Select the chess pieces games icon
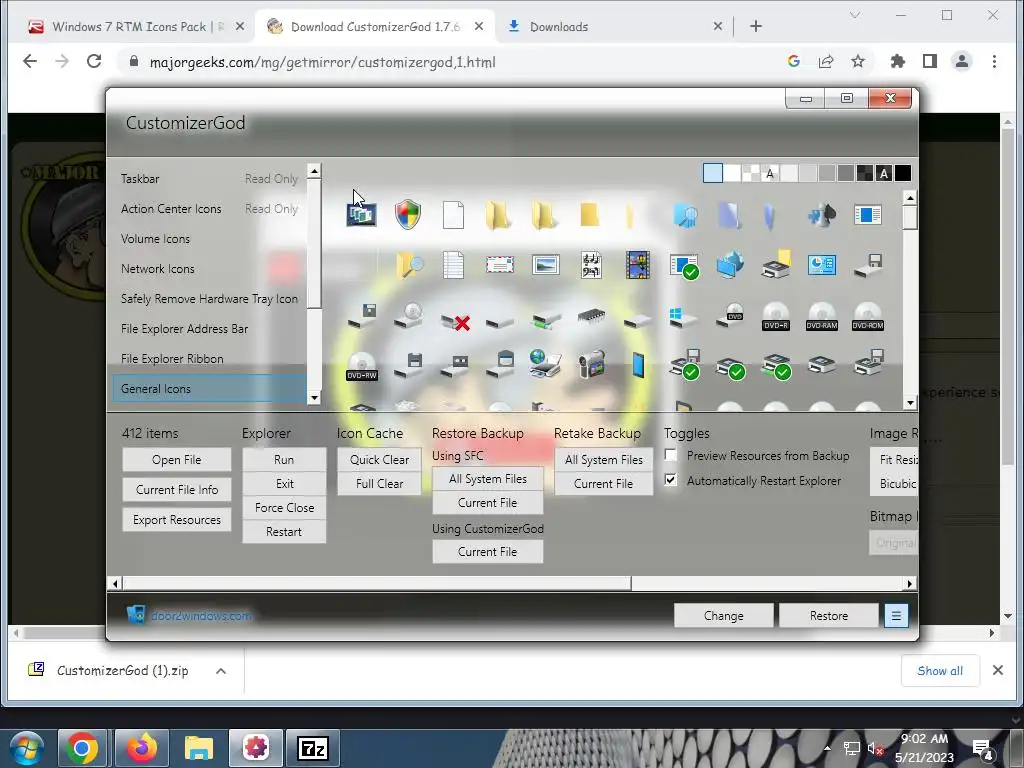The image size is (1024, 768). point(822,214)
